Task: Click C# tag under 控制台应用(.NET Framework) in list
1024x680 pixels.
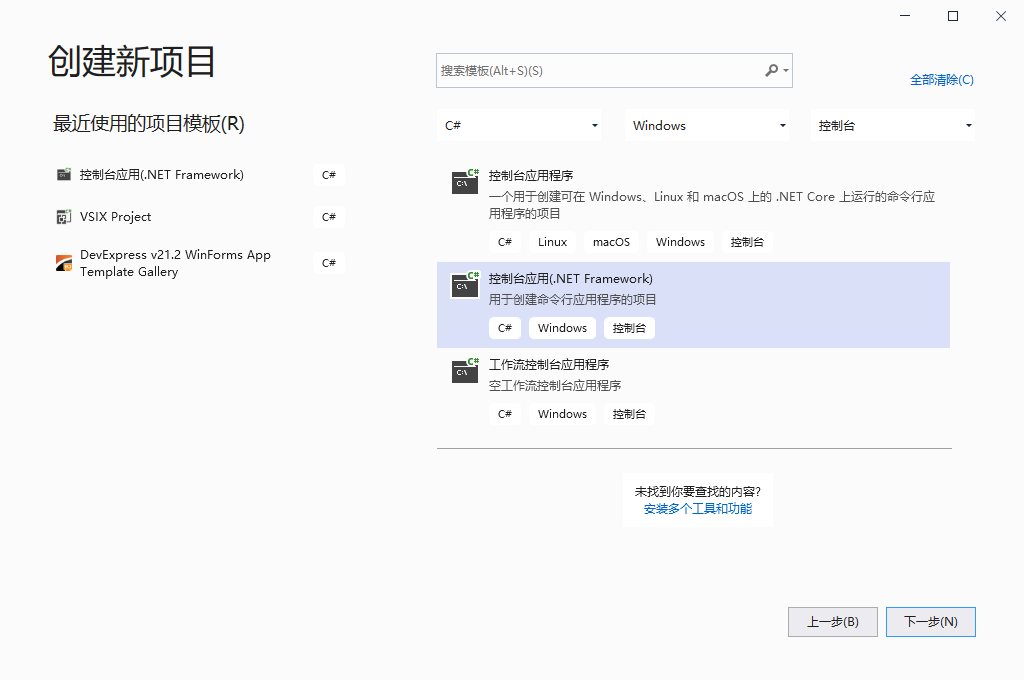Action: click(x=505, y=328)
